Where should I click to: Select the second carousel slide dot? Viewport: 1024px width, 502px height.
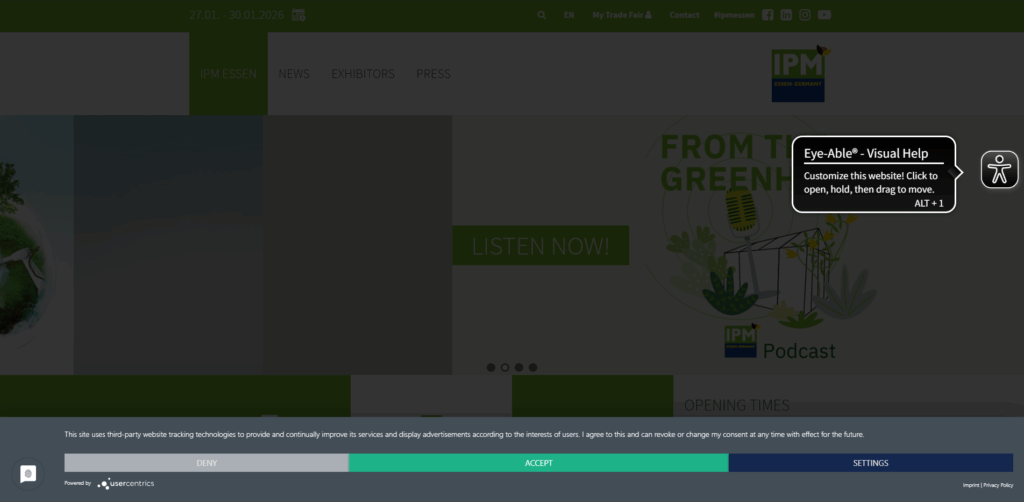[505, 367]
